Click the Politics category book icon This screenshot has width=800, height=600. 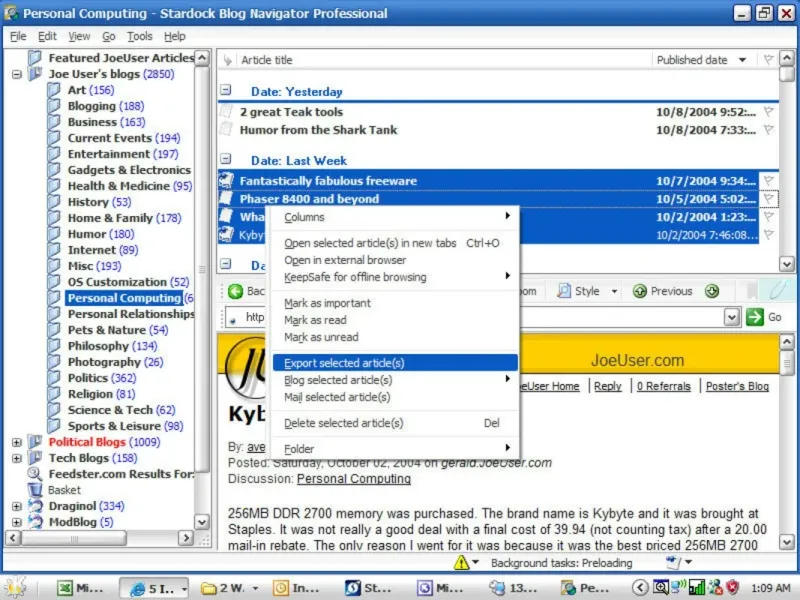[x=54, y=378]
